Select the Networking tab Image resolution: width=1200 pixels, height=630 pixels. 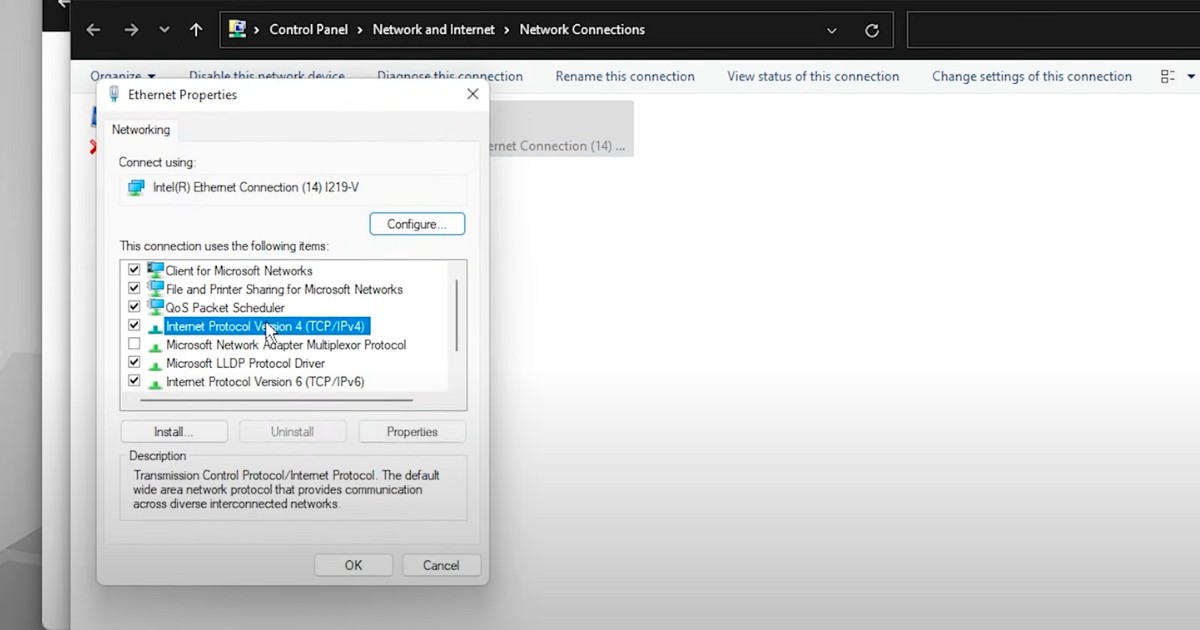[x=141, y=130]
